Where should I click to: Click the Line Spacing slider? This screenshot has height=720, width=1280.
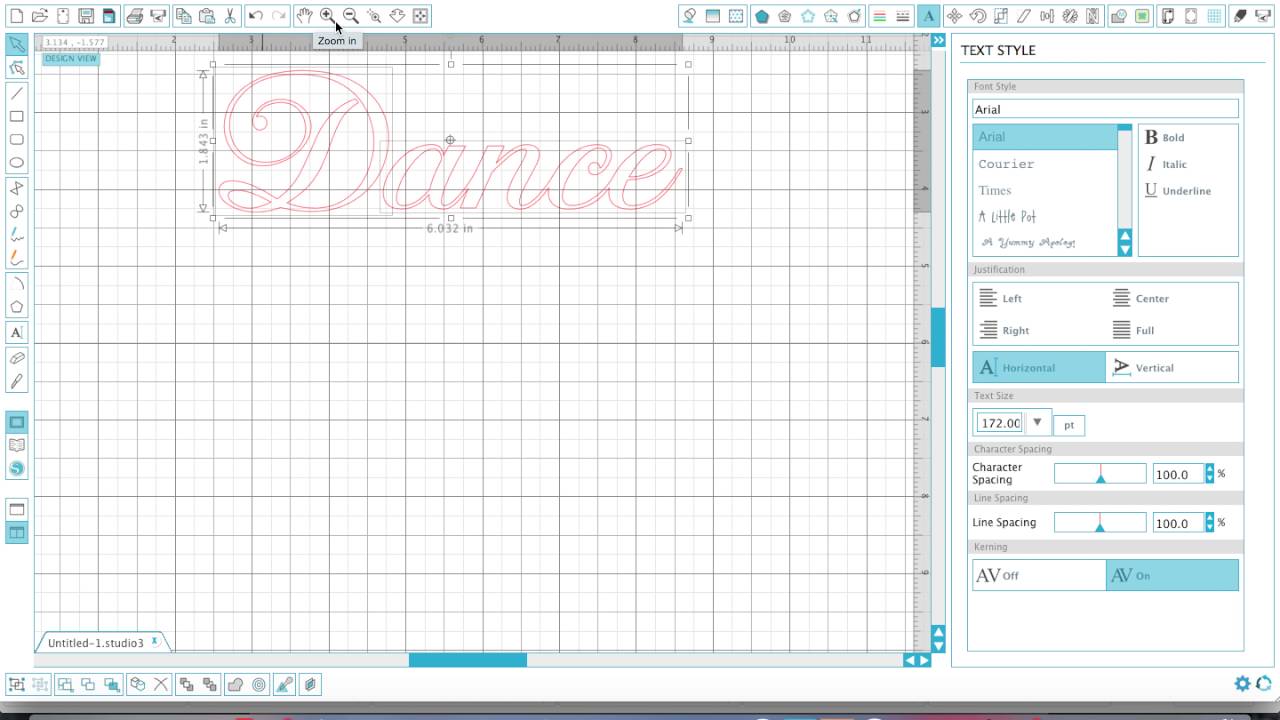click(1100, 523)
